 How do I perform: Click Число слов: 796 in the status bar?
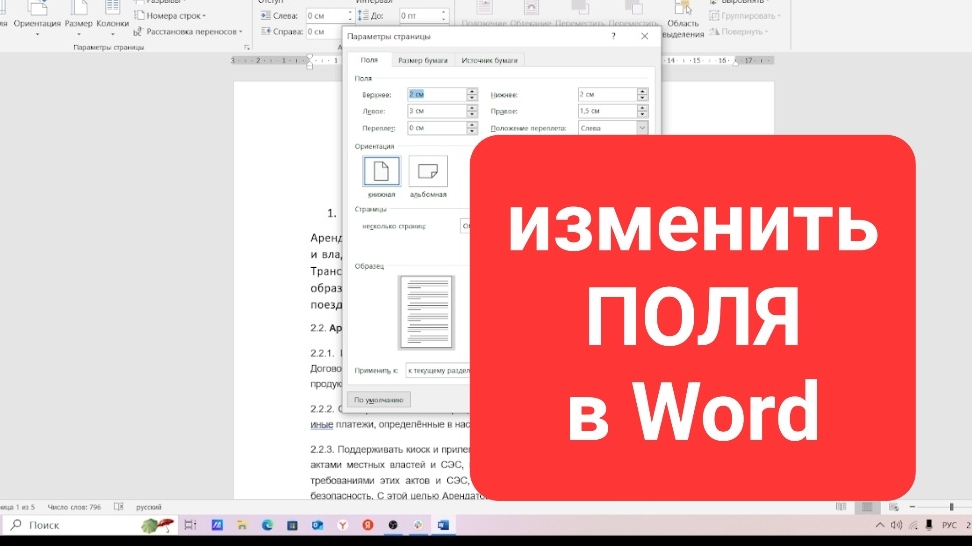pos(74,507)
